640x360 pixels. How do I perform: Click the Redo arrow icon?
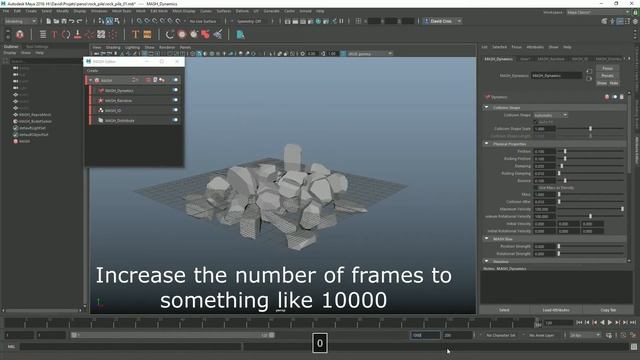point(80,21)
